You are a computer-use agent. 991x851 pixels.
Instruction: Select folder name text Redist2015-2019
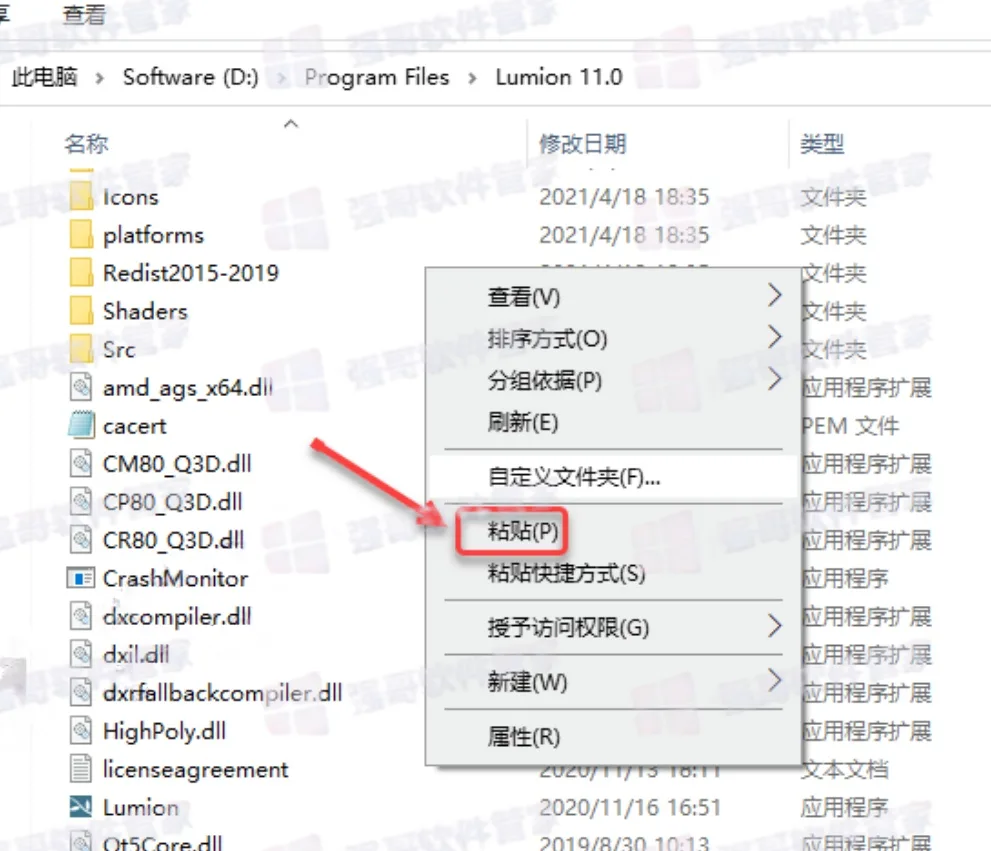pos(191,272)
